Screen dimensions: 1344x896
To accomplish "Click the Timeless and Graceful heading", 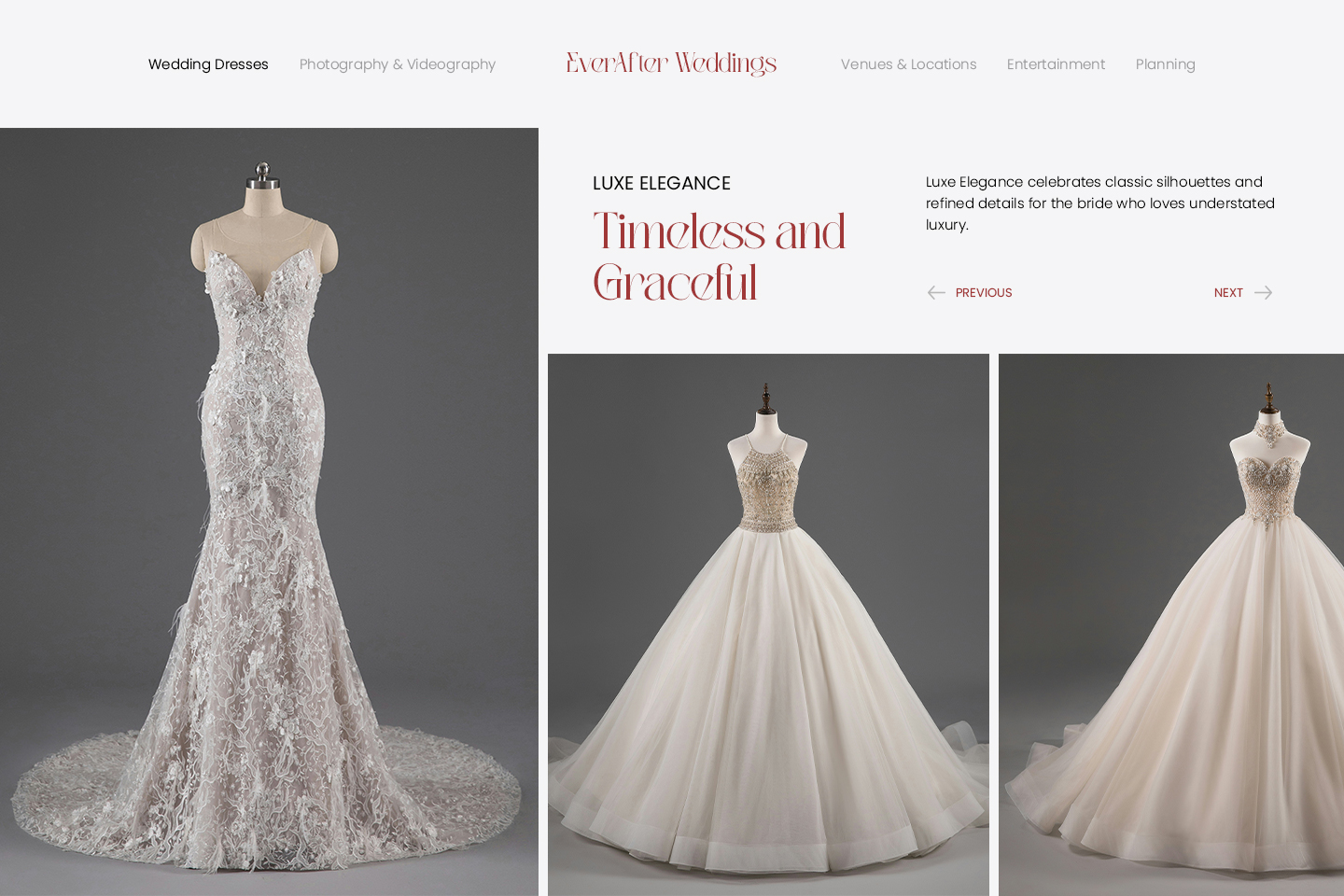I will [x=719, y=257].
